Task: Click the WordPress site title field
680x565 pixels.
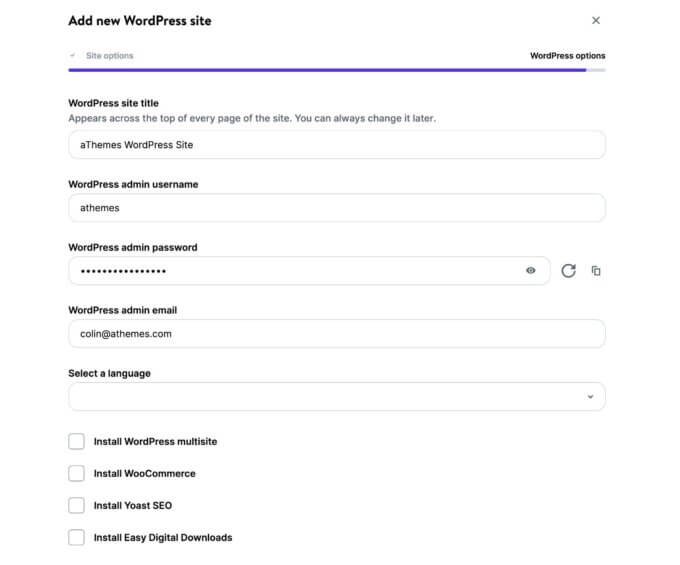Action: 336,144
